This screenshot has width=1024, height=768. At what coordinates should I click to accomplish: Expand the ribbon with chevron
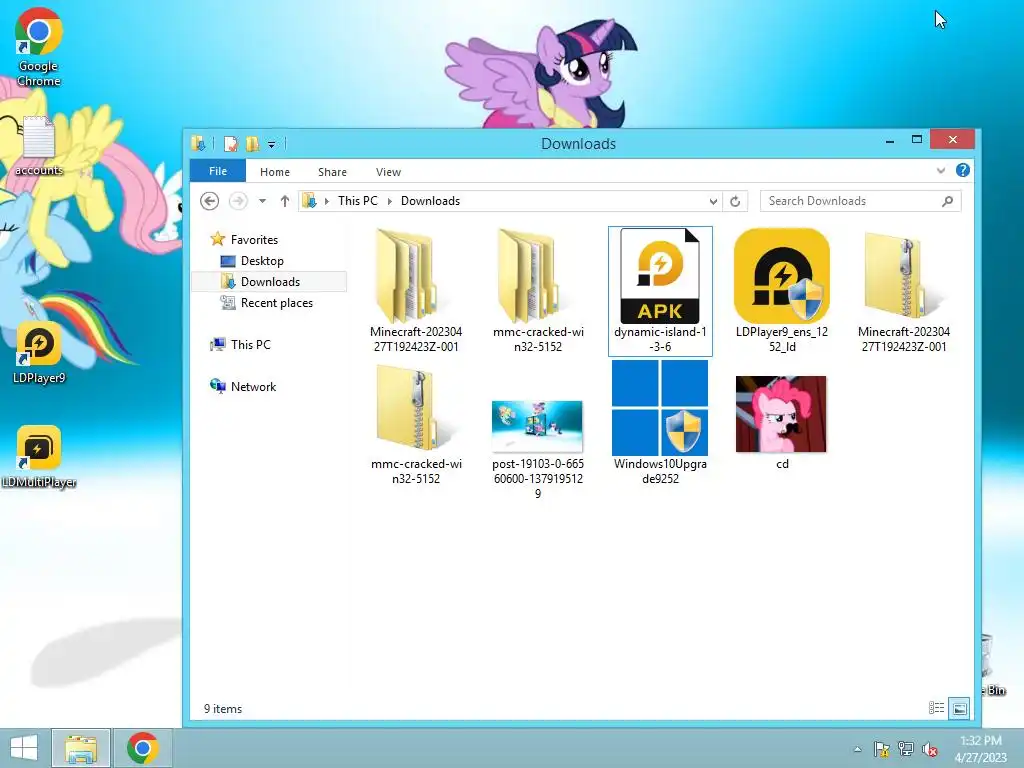(941, 170)
